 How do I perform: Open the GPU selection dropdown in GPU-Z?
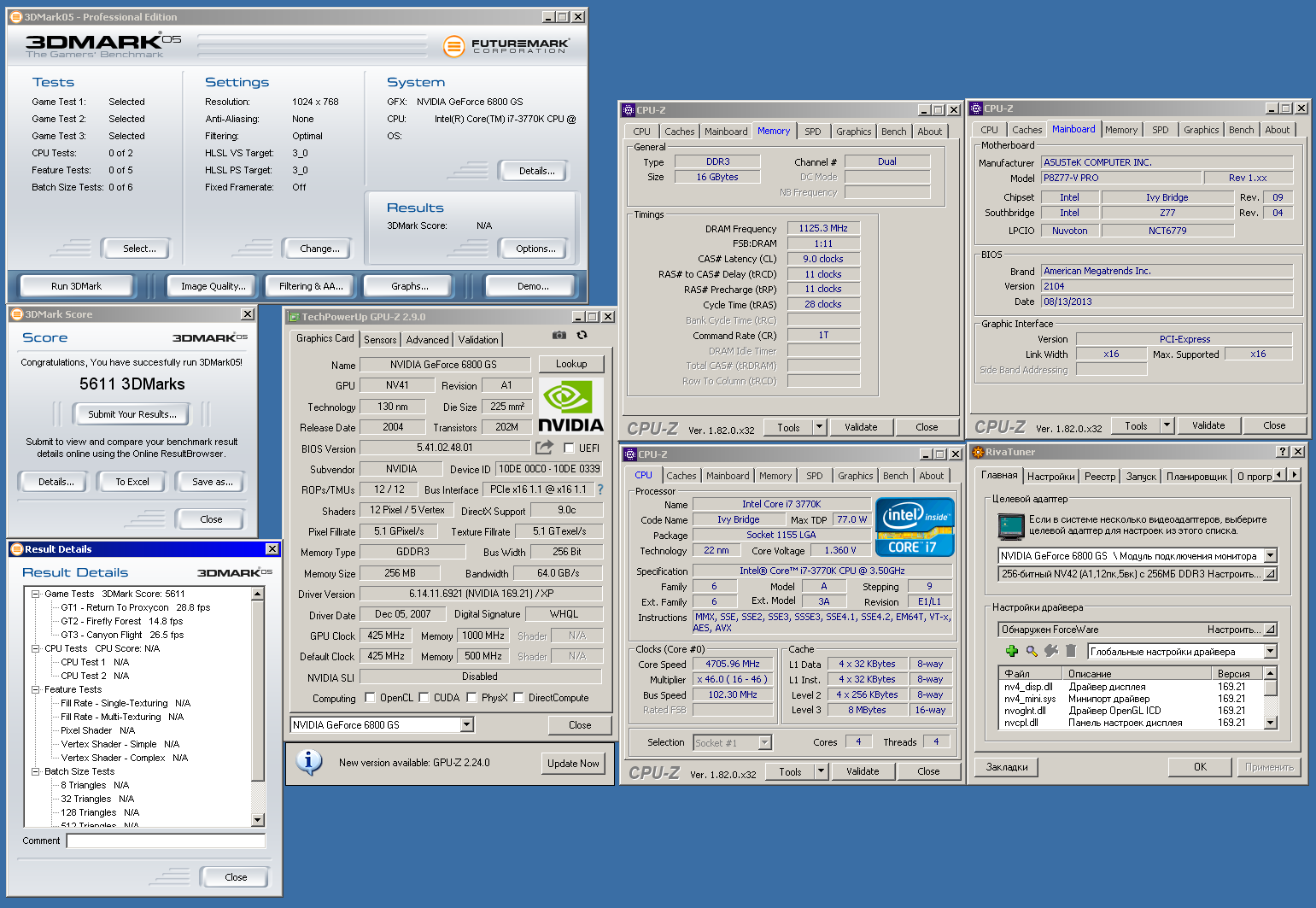click(x=467, y=724)
